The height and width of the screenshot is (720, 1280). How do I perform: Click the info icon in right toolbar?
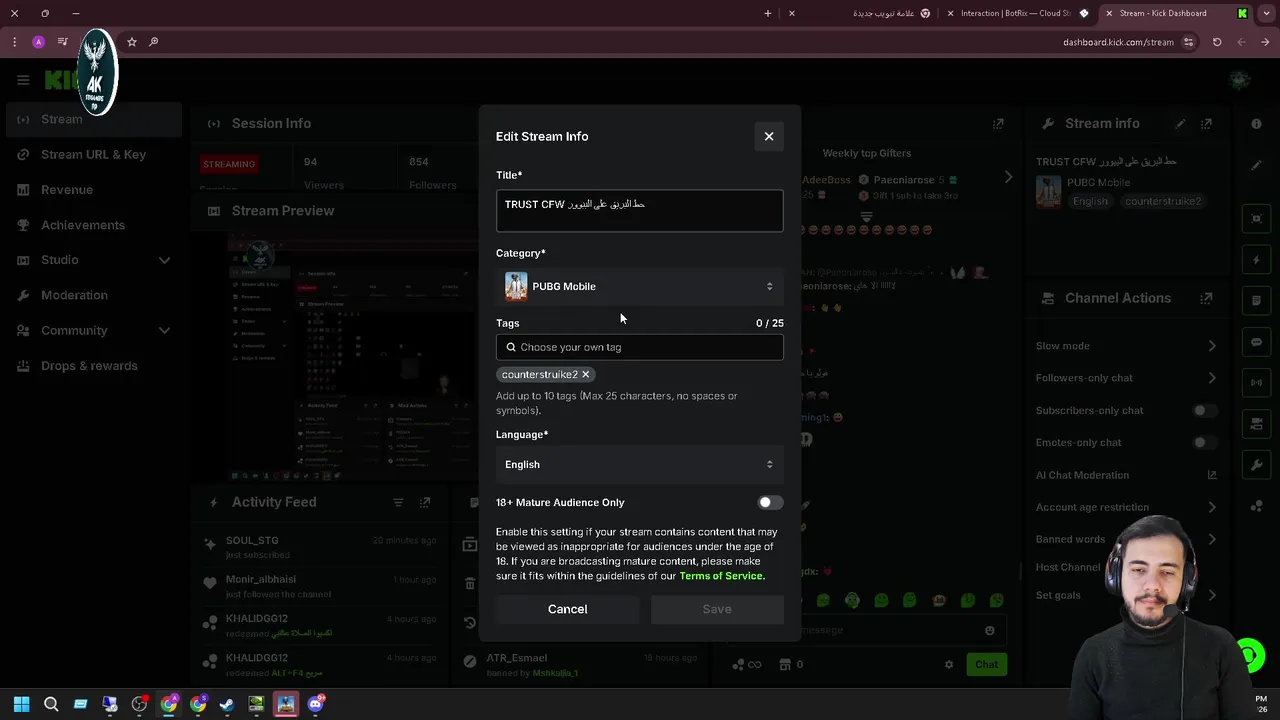click(x=1257, y=124)
